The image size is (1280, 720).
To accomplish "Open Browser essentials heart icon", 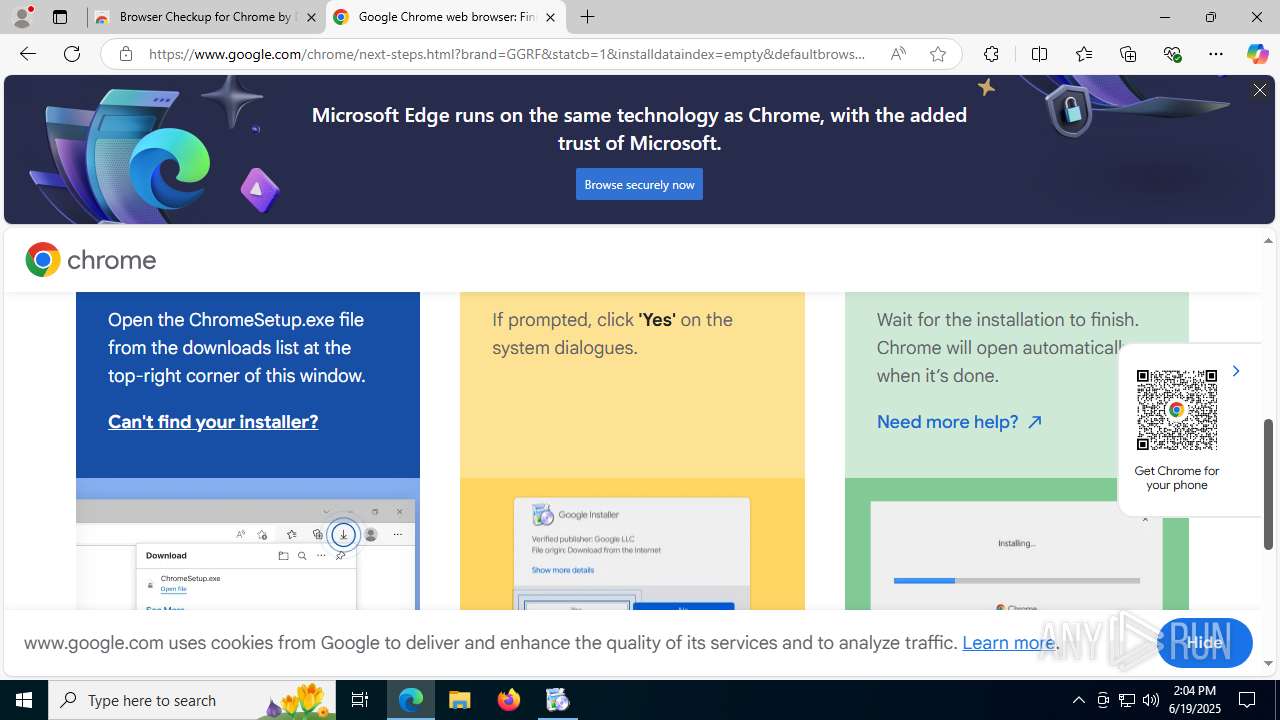I will click(x=1172, y=54).
